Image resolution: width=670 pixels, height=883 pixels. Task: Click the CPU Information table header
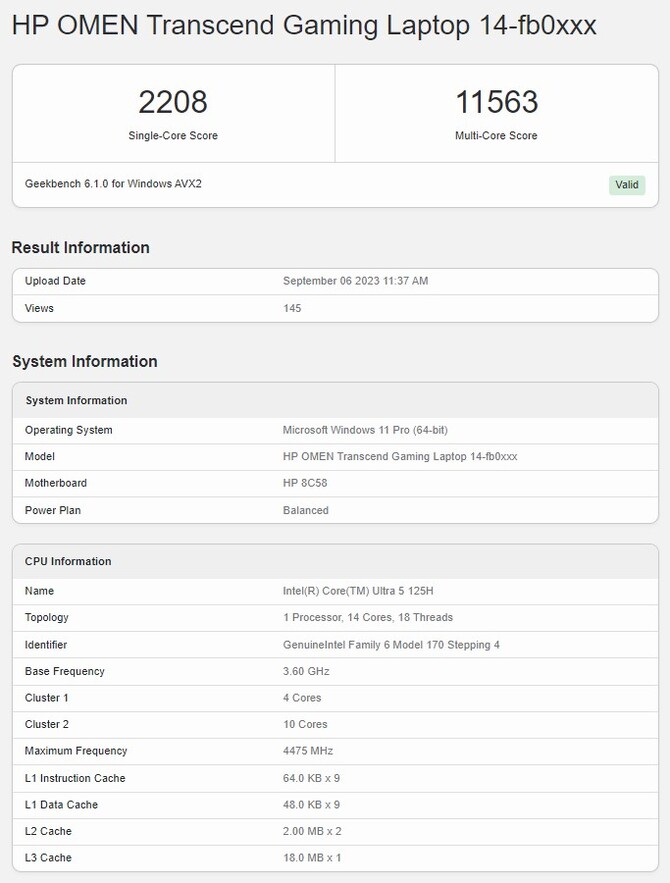(x=336, y=561)
